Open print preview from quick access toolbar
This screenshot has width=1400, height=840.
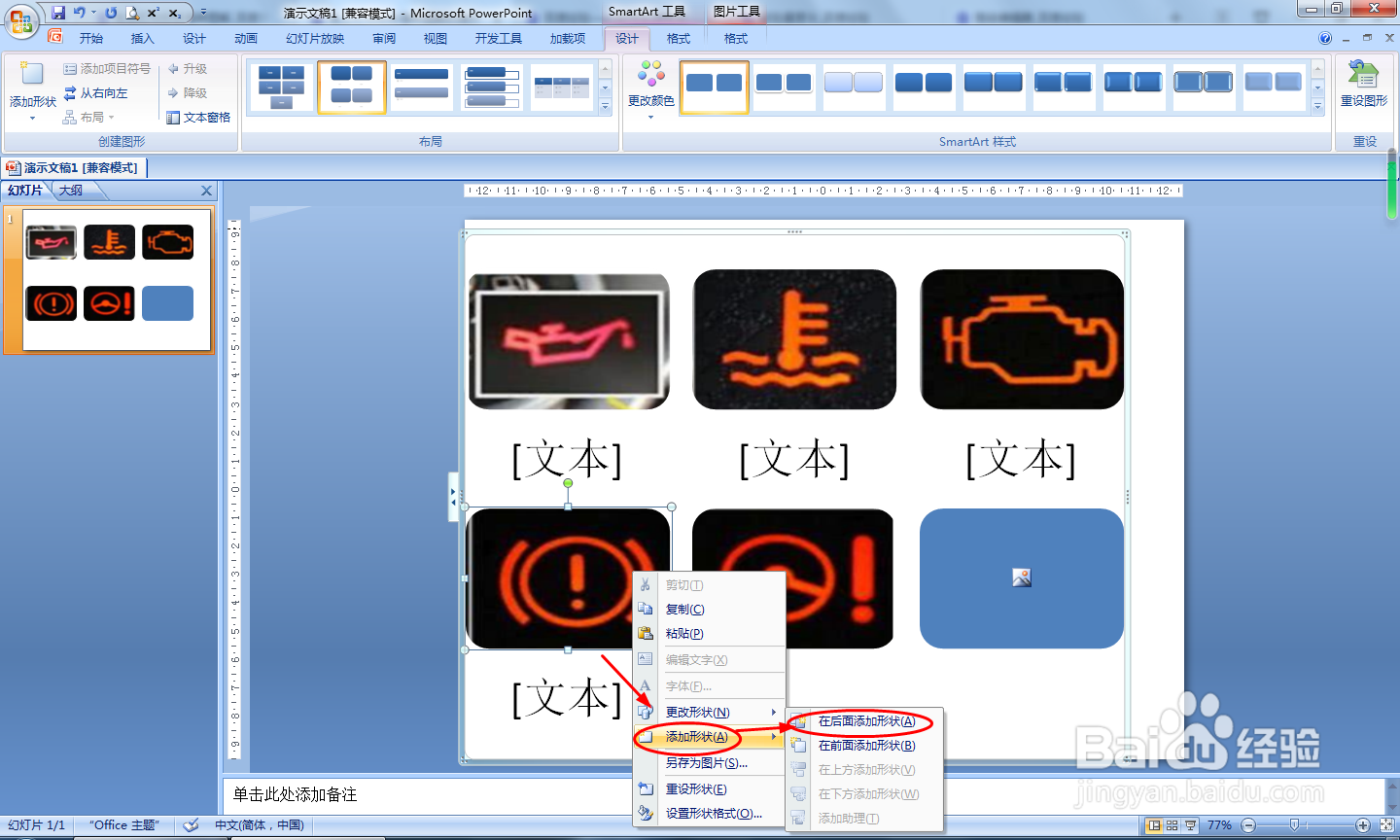click(132, 13)
